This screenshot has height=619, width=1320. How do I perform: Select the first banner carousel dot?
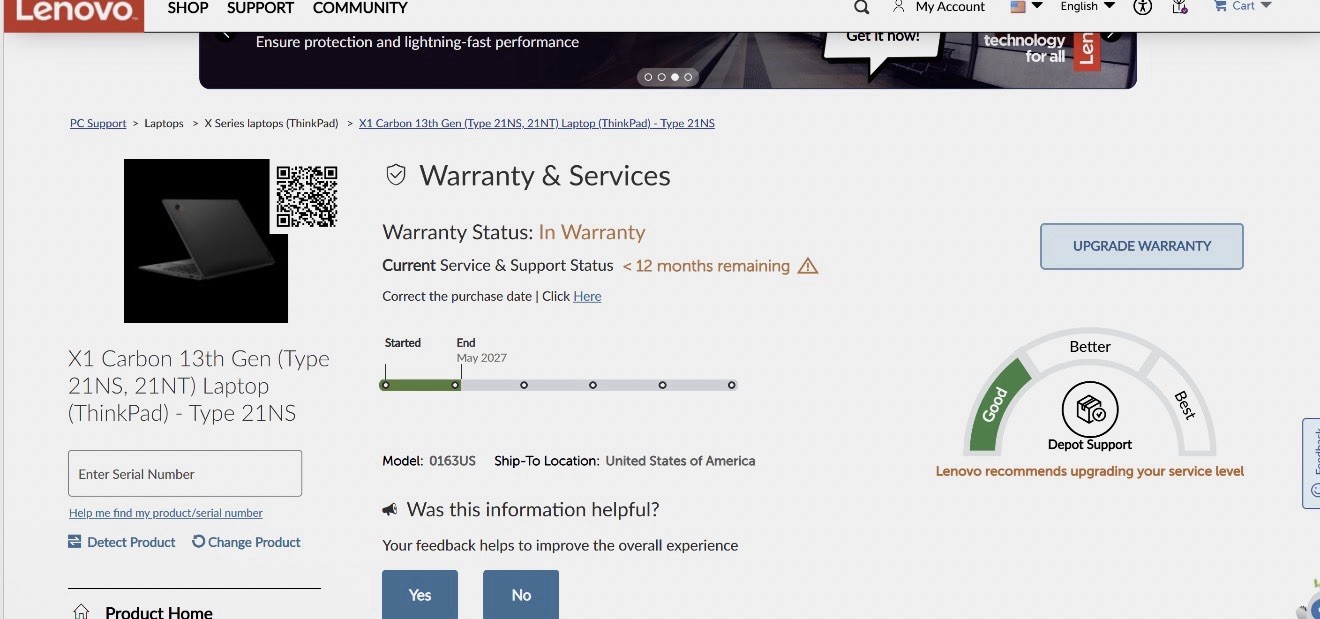click(x=648, y=77)
